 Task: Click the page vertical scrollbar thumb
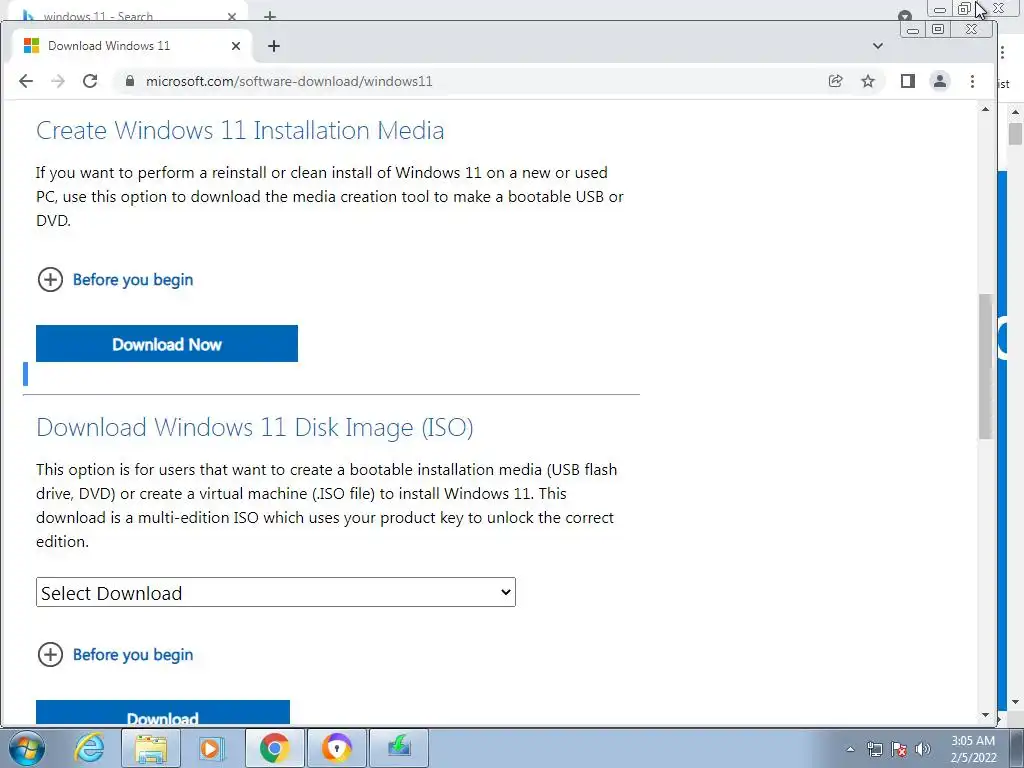[x=985, y=366]
